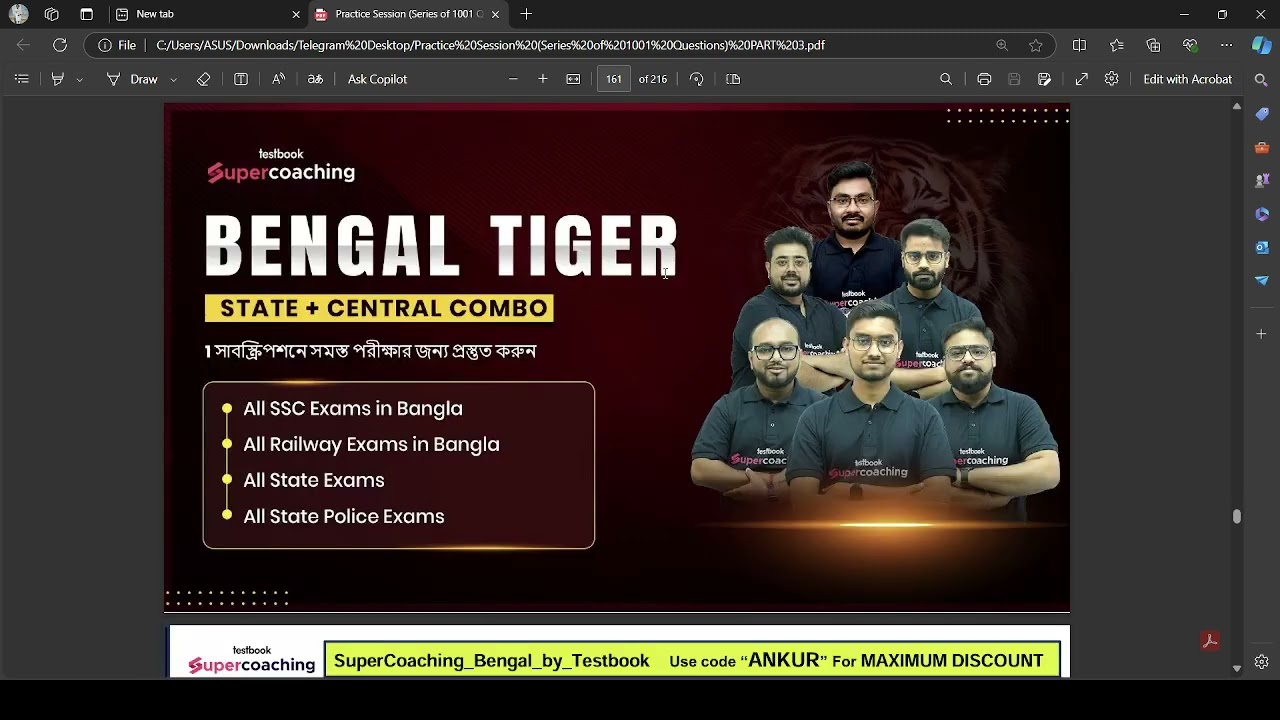Click 'All SSC Exams in Bangla' text
This screenshot has width=1280, height=720.
[x=353, y=408]
